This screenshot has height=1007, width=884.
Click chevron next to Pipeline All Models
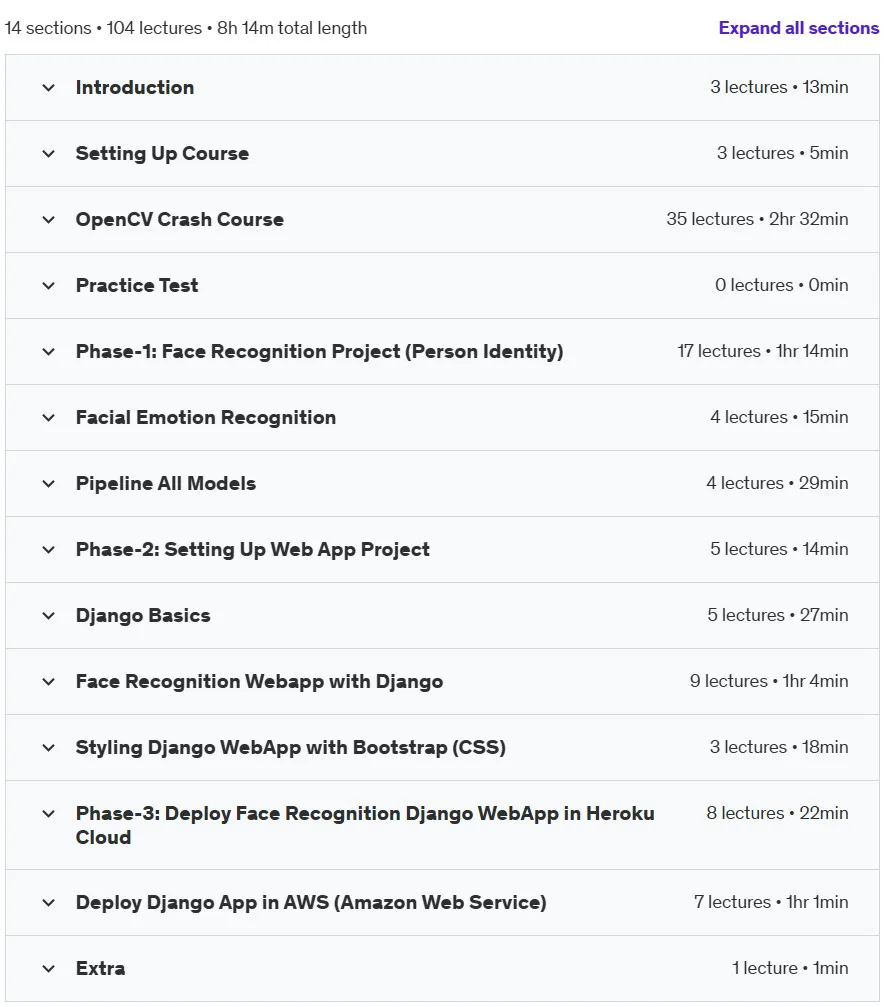(x=48, y=484)
